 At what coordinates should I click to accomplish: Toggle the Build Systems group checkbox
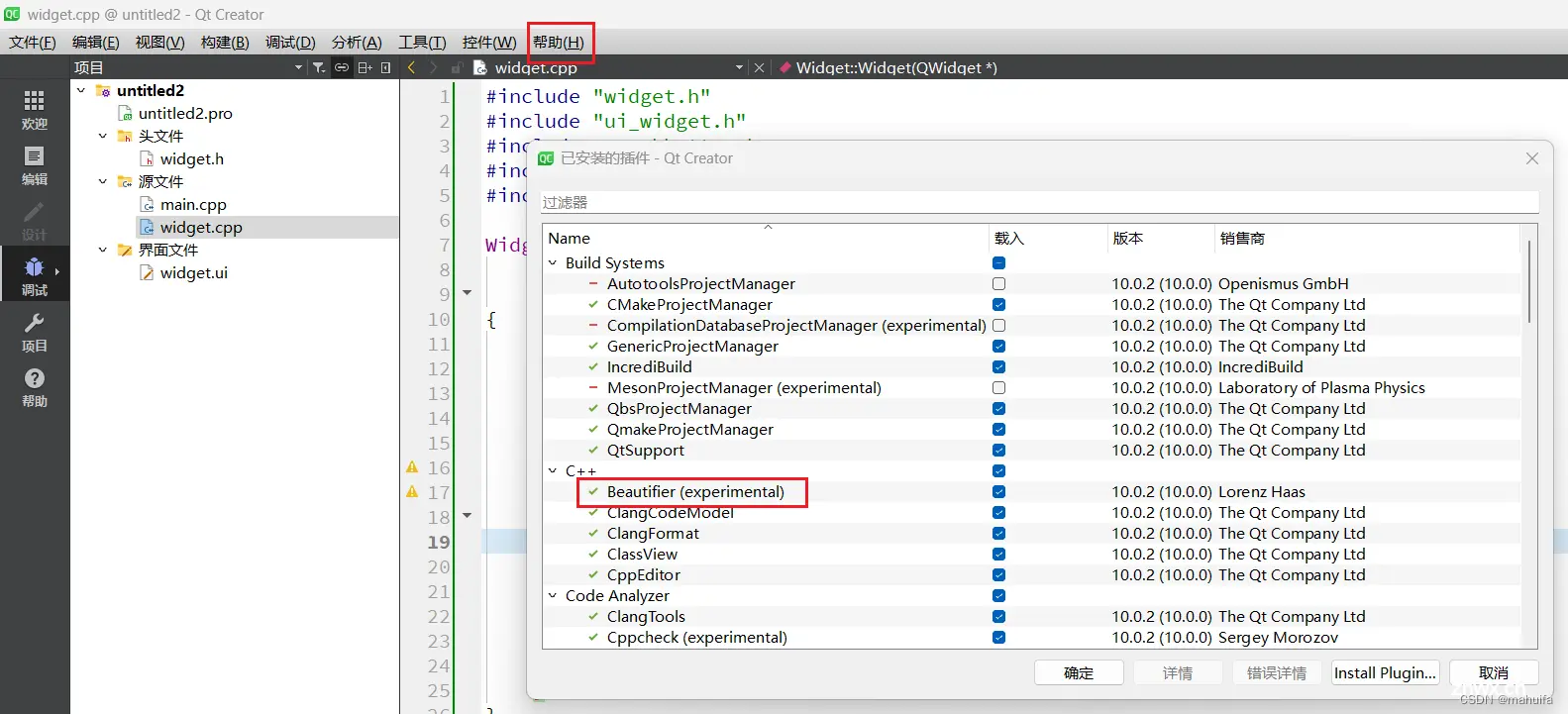(998, 262)
